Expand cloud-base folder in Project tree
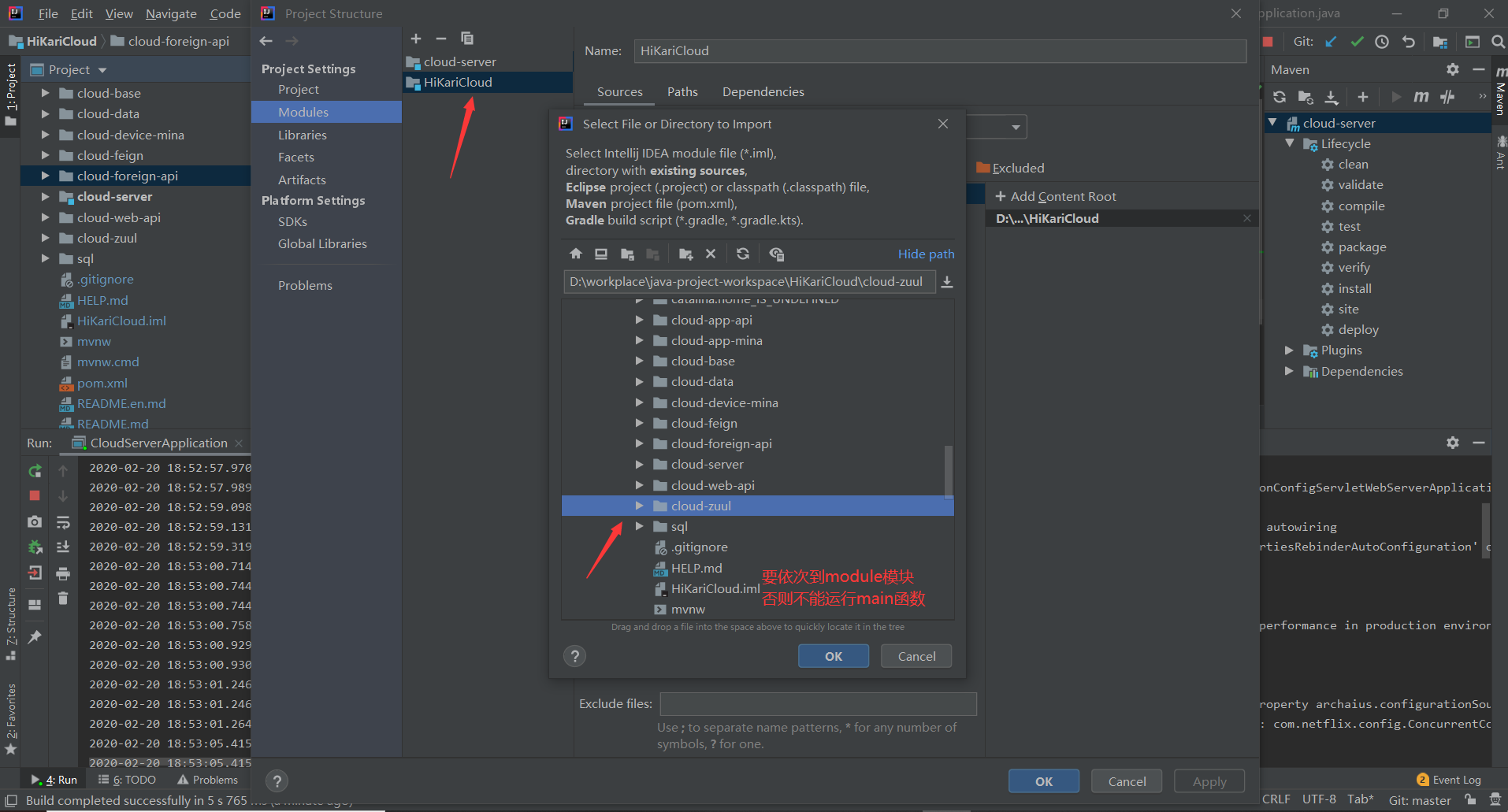Image resolution: width=1508 pixels, height=812 pixels. click(45, 93)
